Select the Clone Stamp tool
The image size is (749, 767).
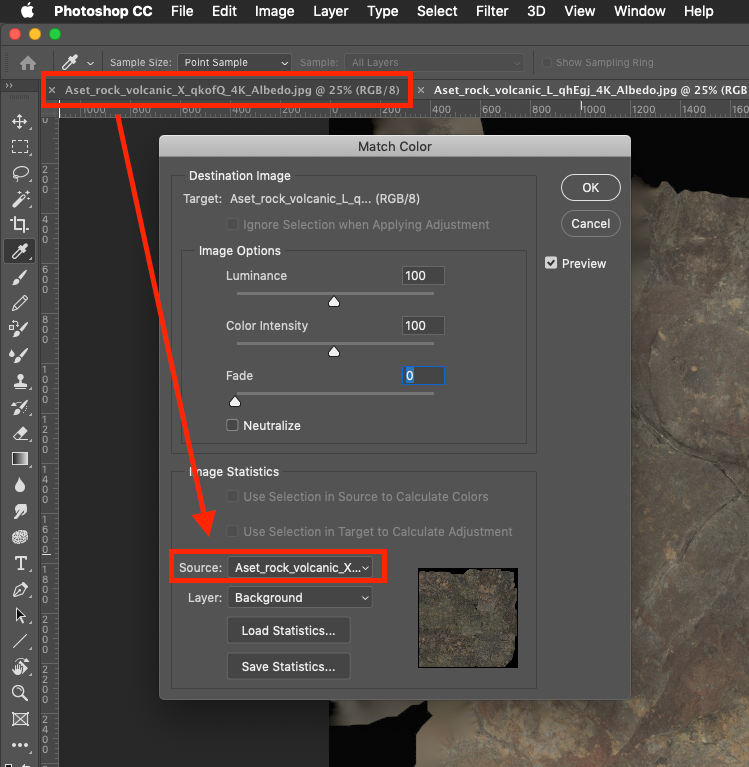(x=20, y=381)
